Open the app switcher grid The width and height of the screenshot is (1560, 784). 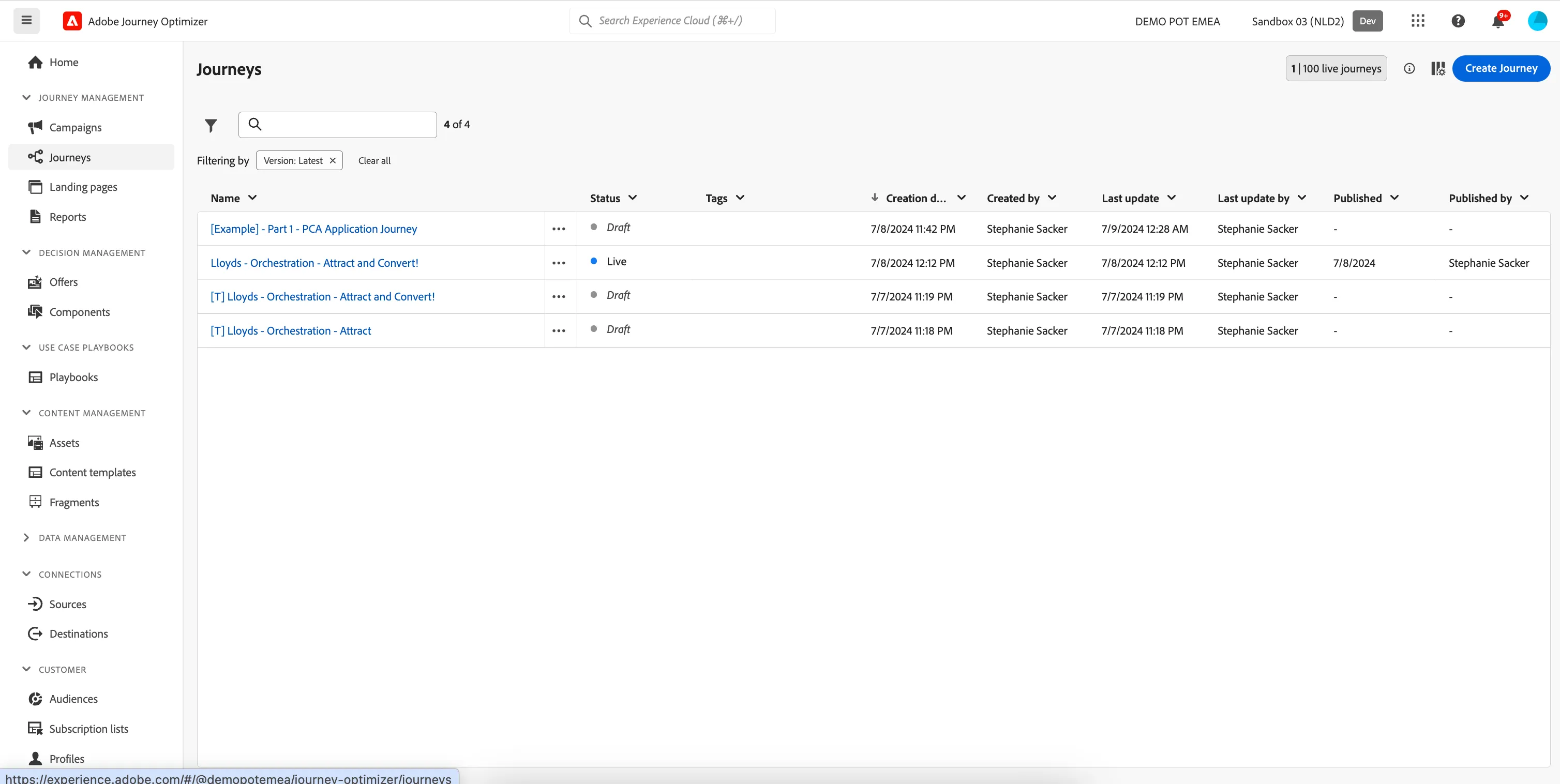1418,21
